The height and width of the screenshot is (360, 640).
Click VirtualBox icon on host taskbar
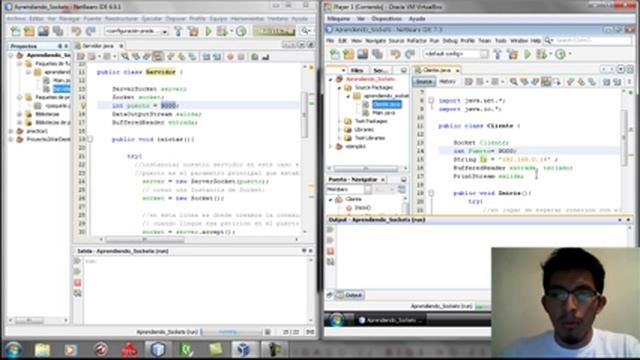tap(244, 350)
